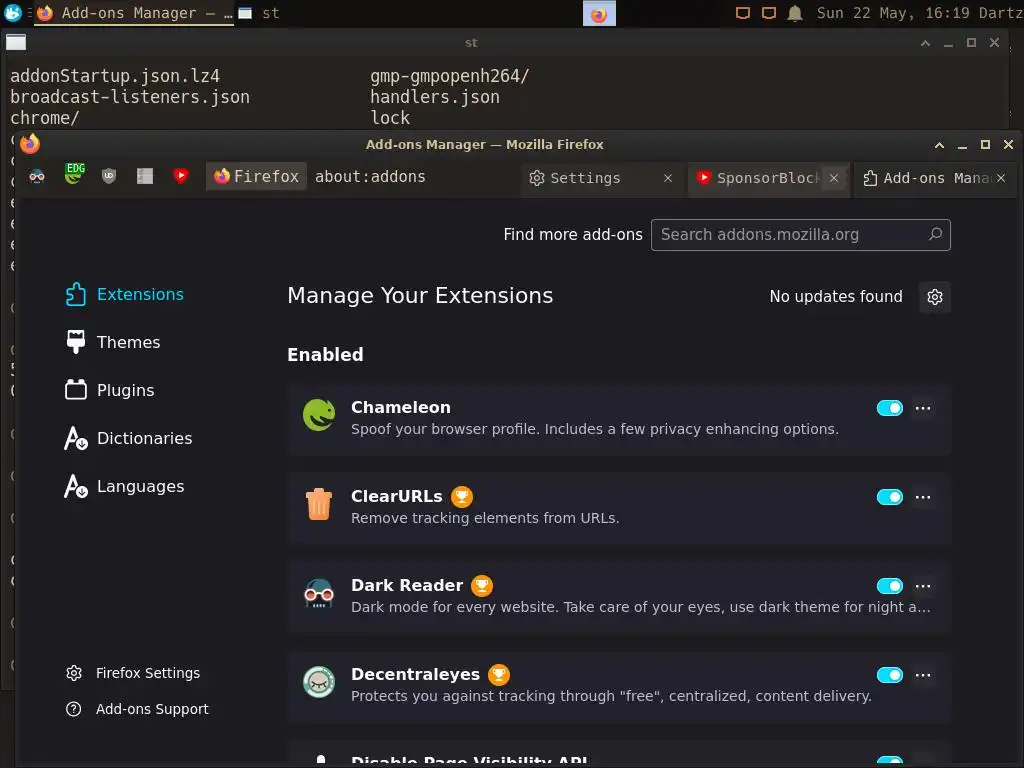The height and width of the screenshot is (768, 1024).
Task: Click the Firefox tray icon in top panel
Action: pos(599,14)
